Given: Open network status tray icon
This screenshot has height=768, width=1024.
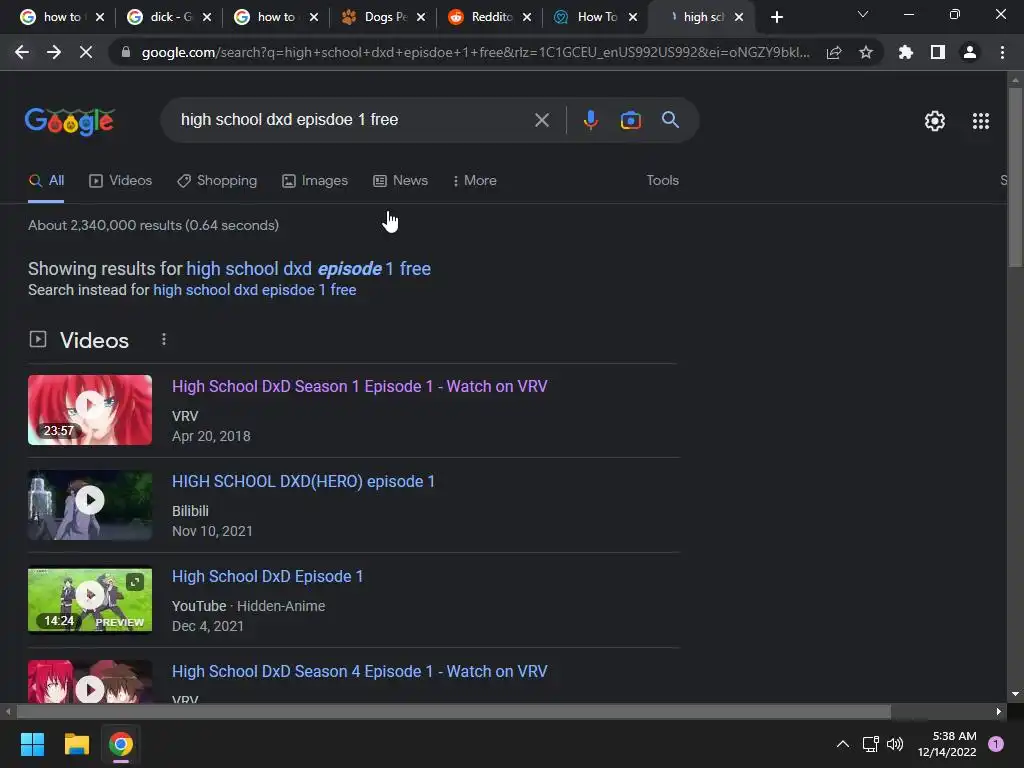Looking at the screenshot, I should coord(870,744).
